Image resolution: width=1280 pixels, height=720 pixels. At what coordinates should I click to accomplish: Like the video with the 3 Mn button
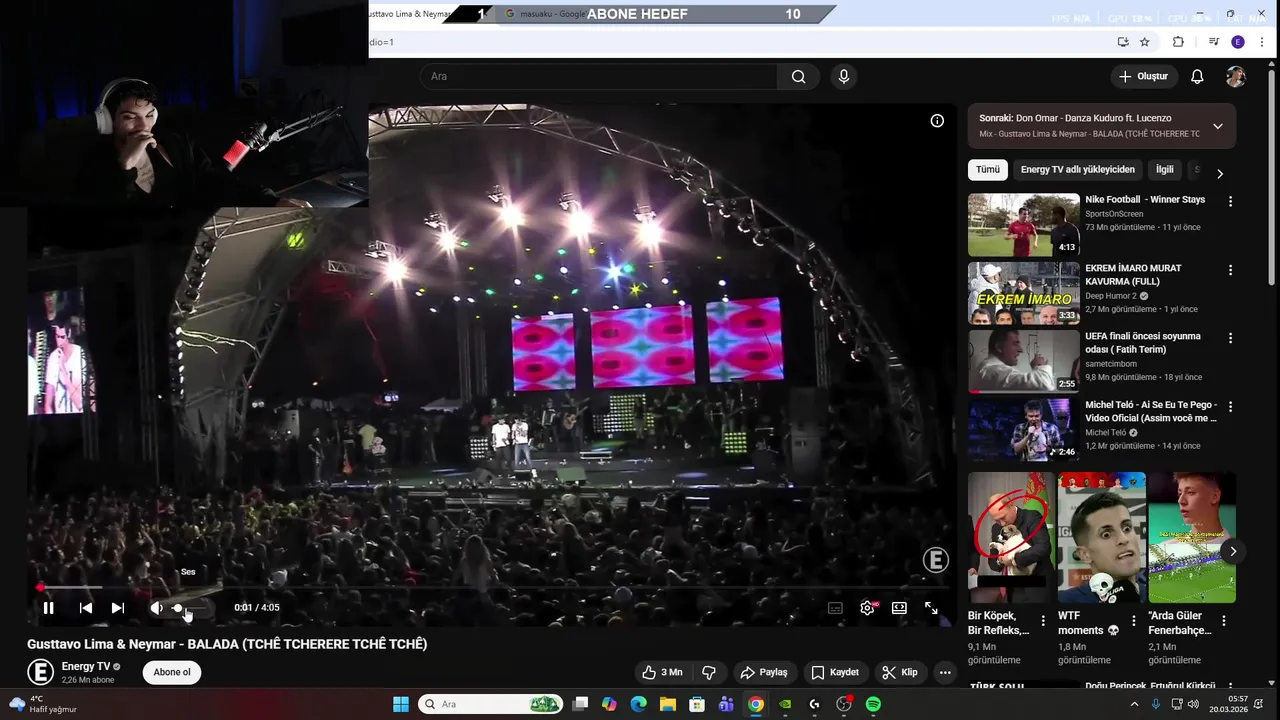(663, 672)
